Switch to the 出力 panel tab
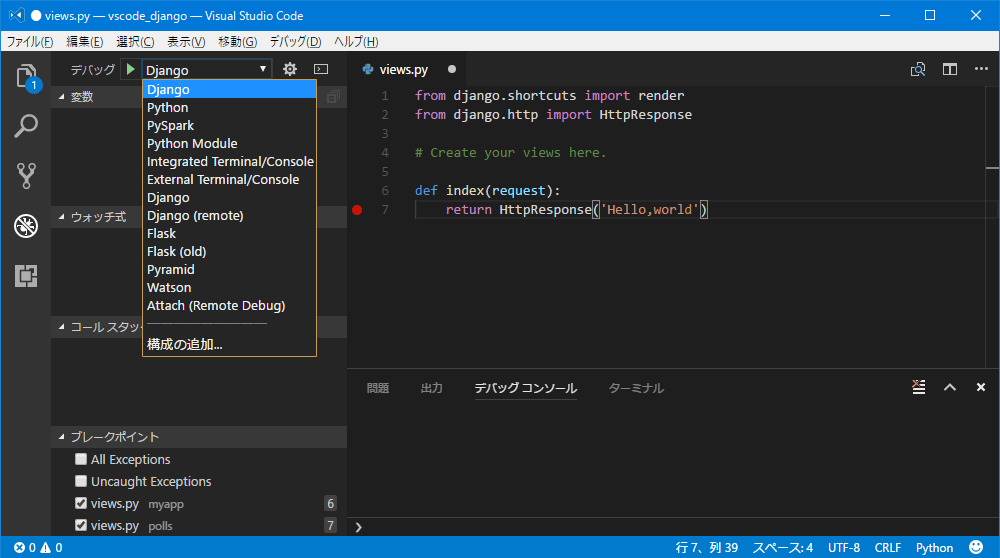 coord(431,388)
